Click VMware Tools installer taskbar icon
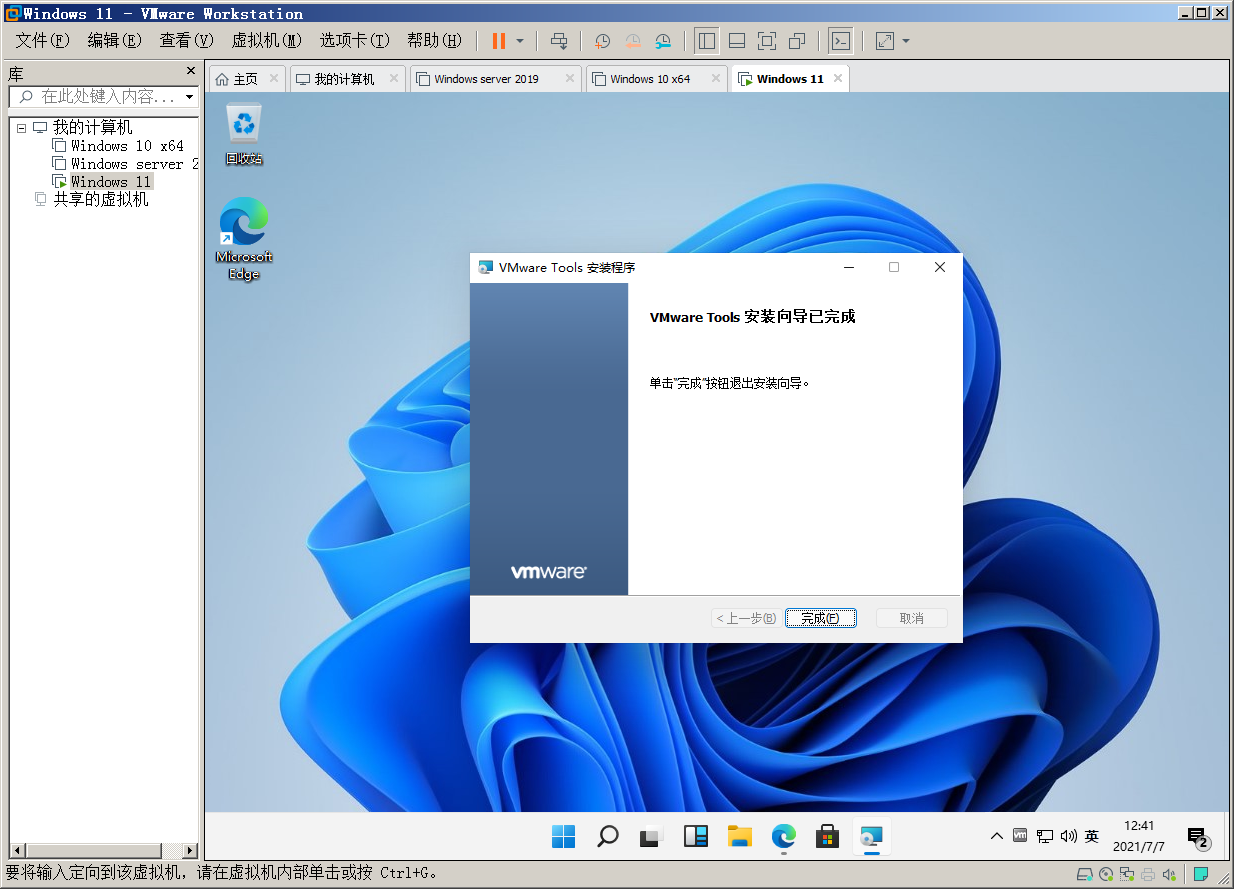 (871, 836)
